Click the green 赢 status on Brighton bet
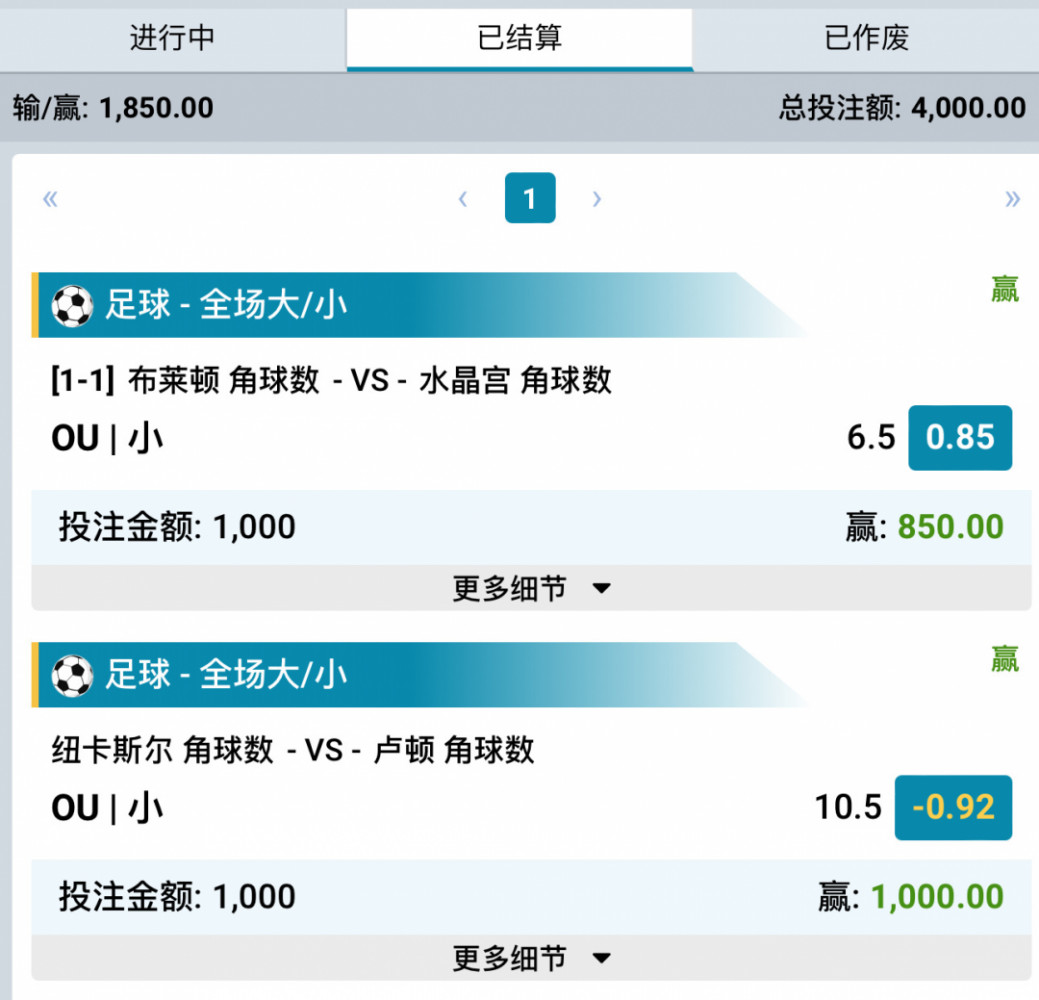1039x1000 pixels. pyautogui.click(x=1005, y=289)
